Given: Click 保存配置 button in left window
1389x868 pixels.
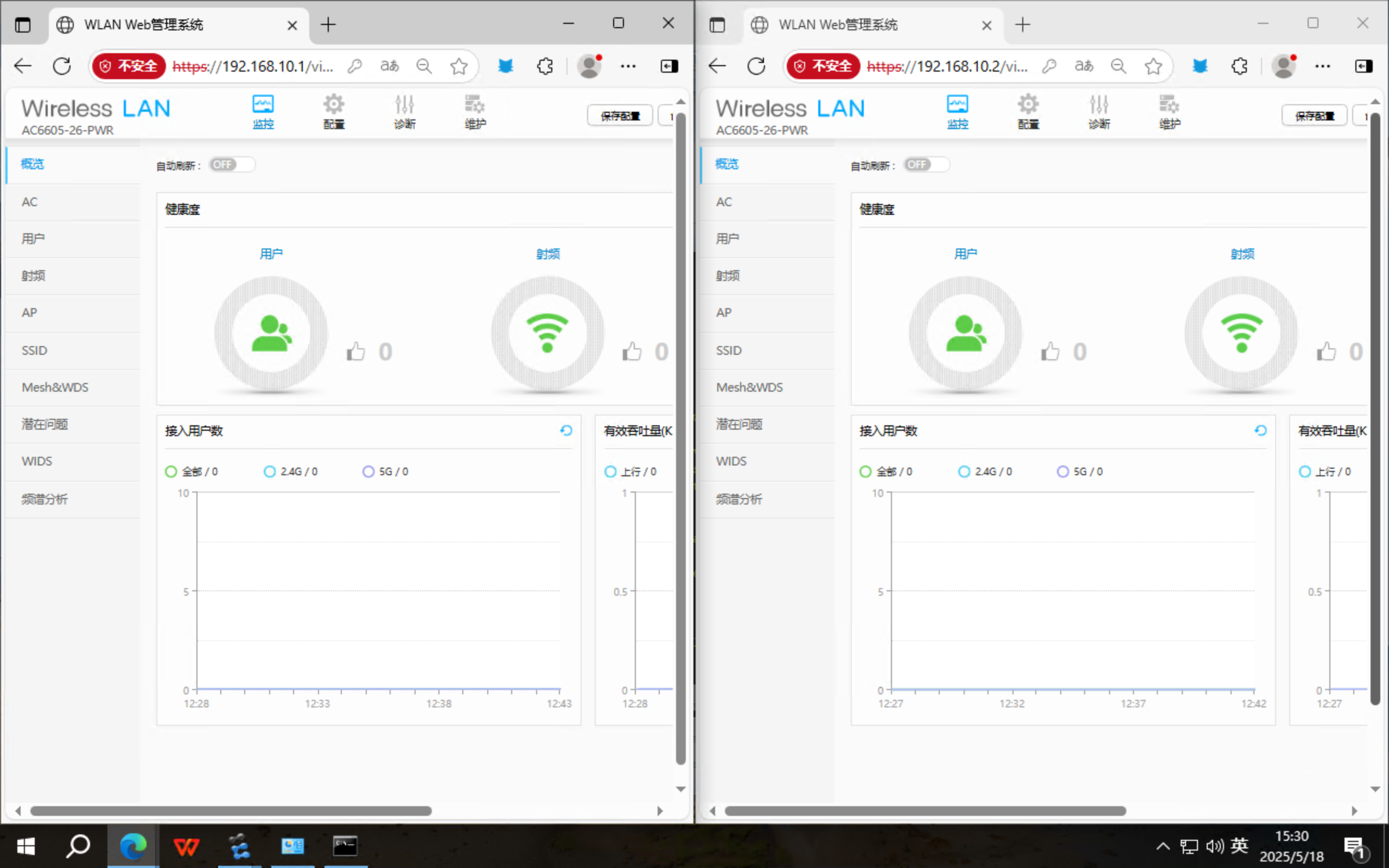Looking at the screenshot, I should coord(620,116).
